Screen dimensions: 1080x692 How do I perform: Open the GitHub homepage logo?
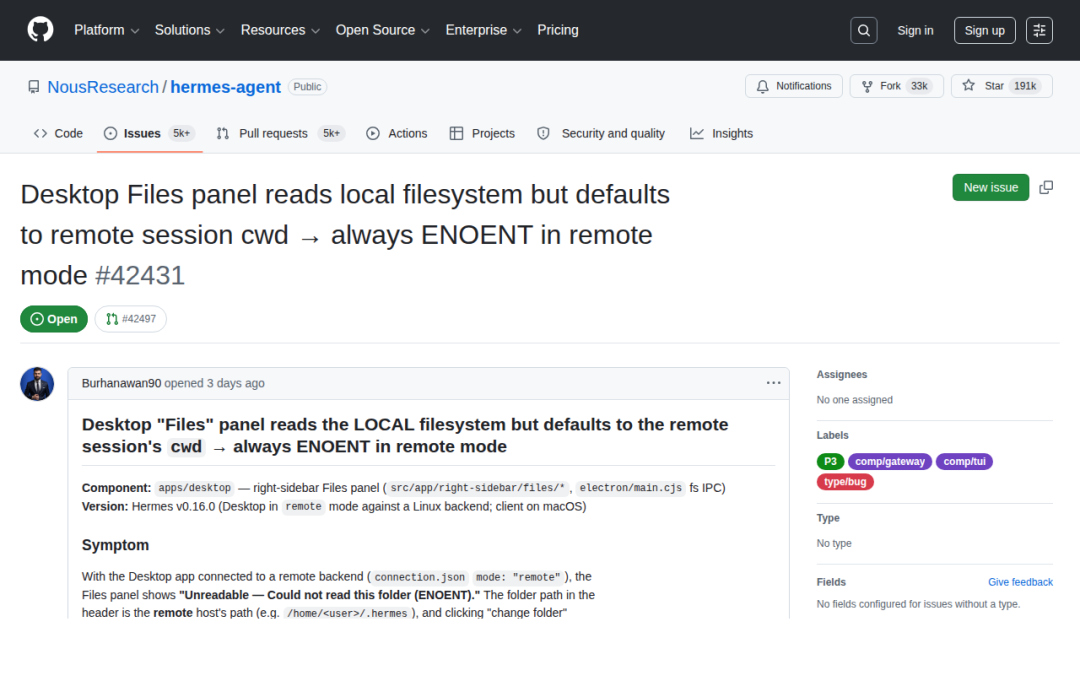tap(40, 30)
